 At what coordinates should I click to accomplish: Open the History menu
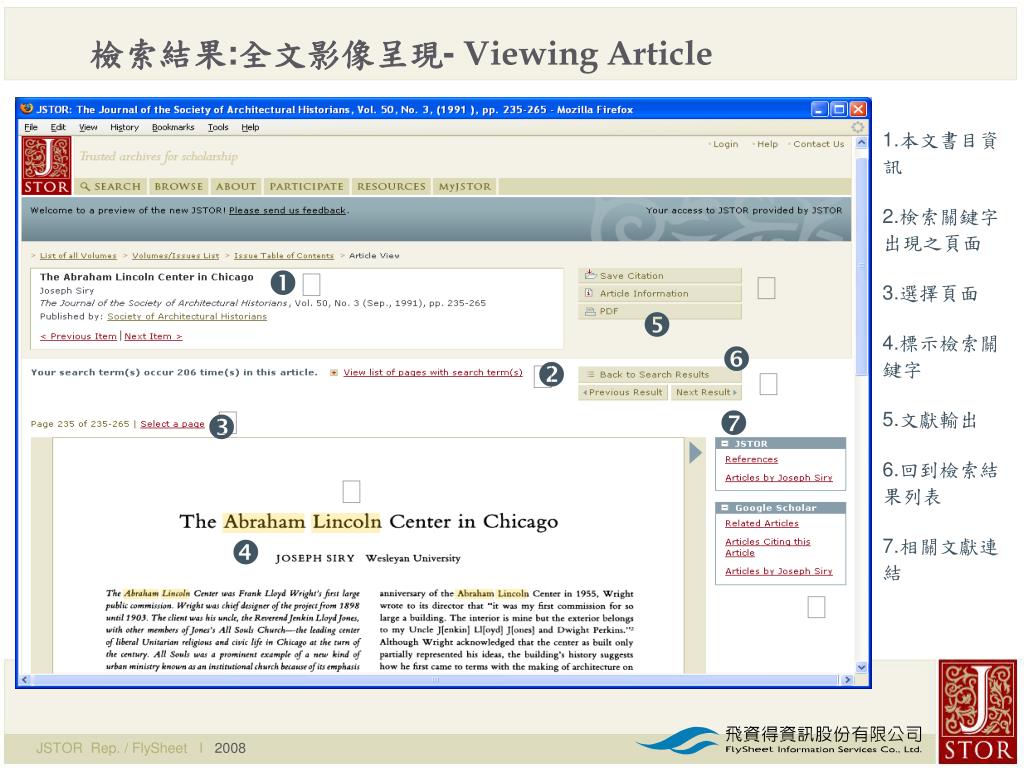(x=124, y=127)
